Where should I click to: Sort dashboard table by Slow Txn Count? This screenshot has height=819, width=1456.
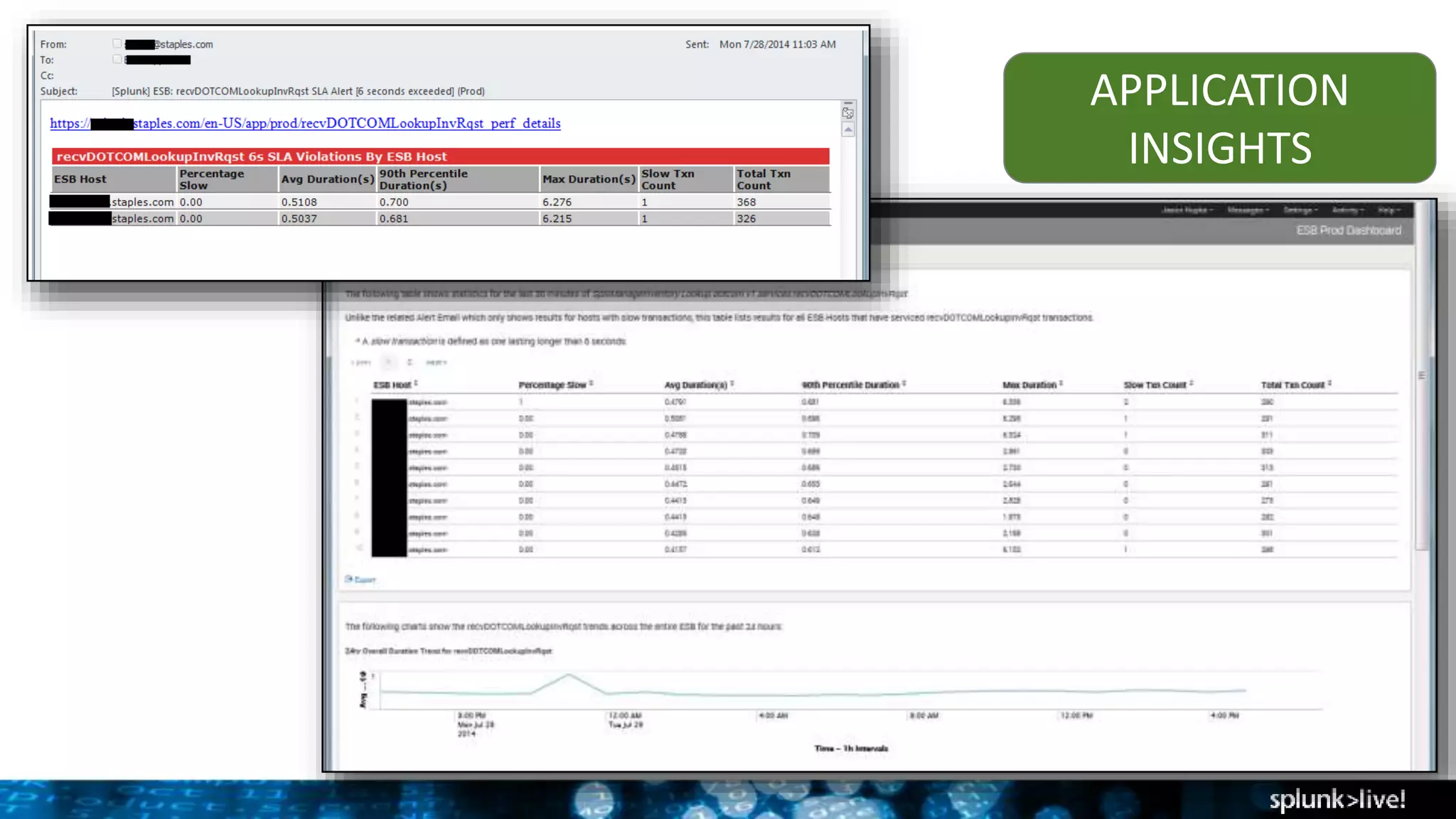pyautogui.click(x=1158, y=385)
